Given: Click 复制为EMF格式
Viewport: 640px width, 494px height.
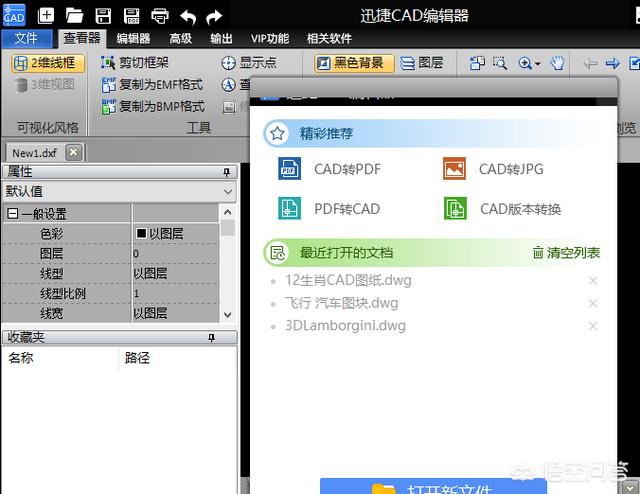Looking at the screenshot, I should click(152, 85).
